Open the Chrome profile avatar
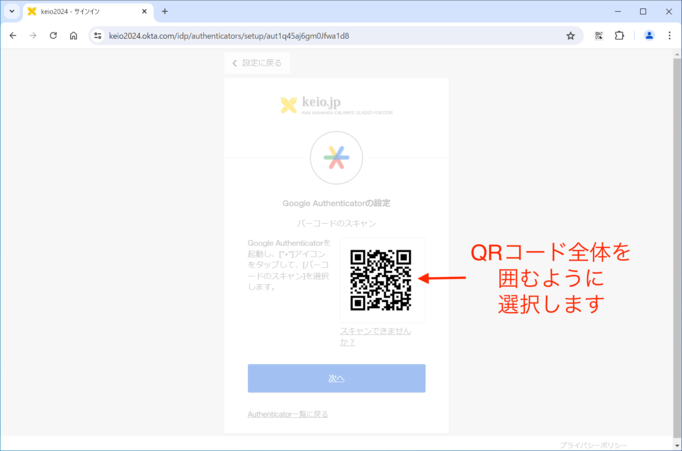This screenshot has width=682, height=451. pos(649,35)
